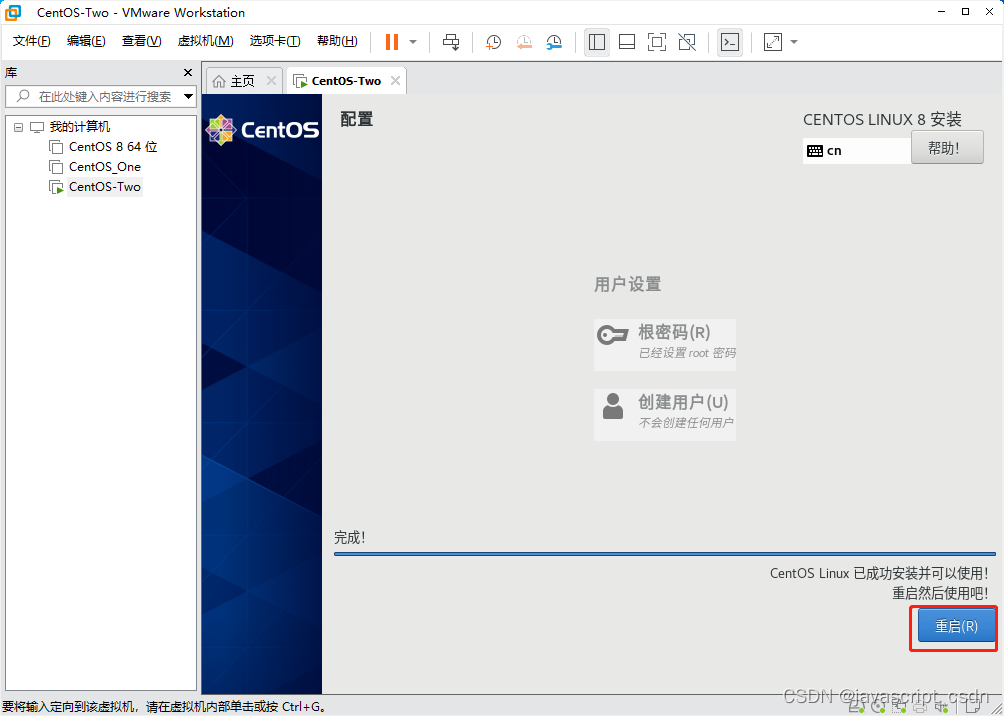The width and height of the screenshot is (1004, 716).
Task: Click the 完成! status text
Action: [350, 537]
